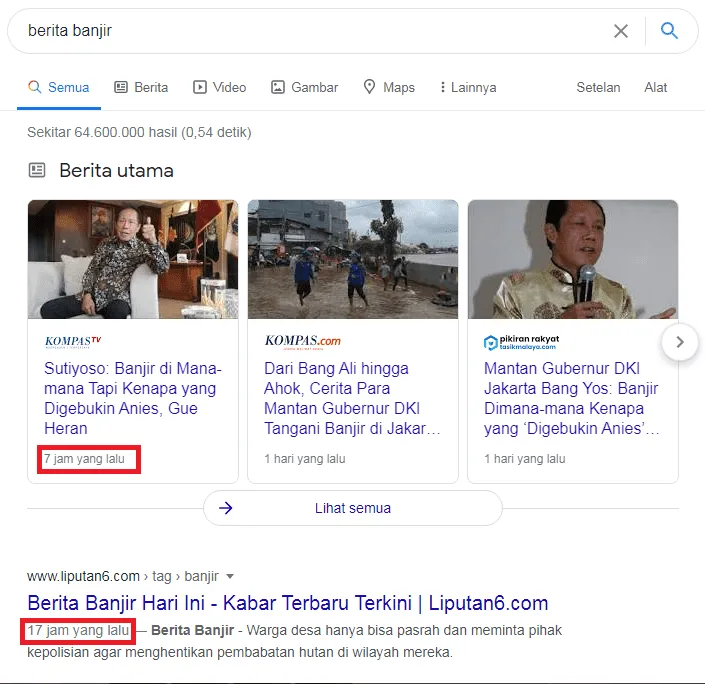Click 'Sekitar 64.600.000 hasil' stats text

coord(139,132)
